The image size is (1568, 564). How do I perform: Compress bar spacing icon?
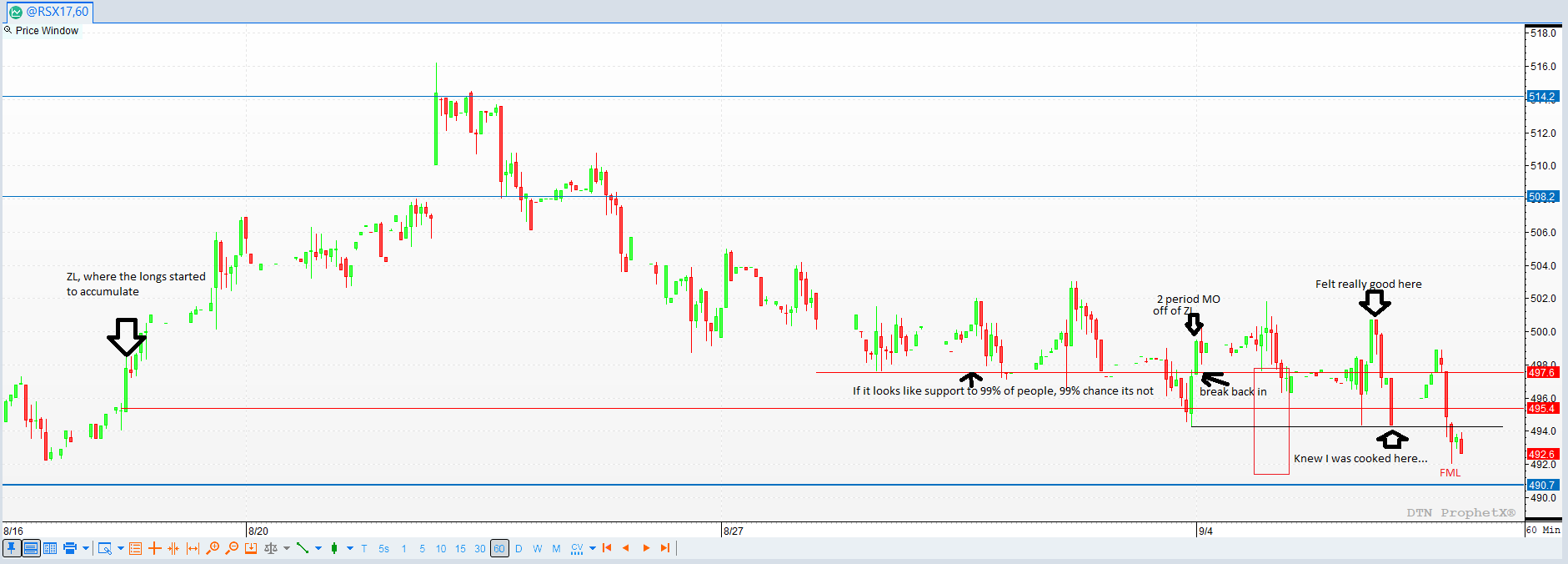click(x=173, y=548)
